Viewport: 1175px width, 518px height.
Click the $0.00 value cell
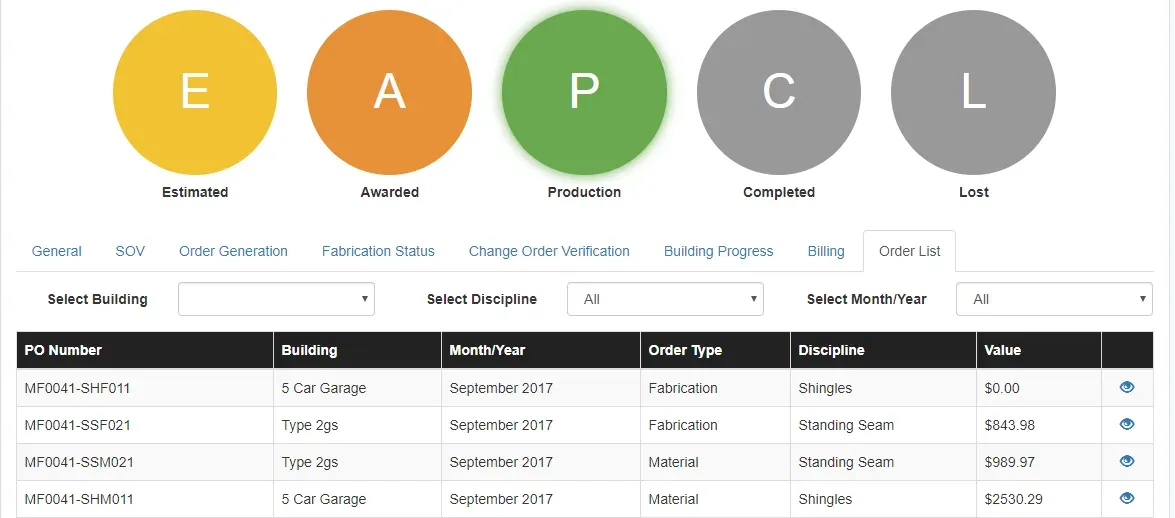click(x=1039, y=388)
